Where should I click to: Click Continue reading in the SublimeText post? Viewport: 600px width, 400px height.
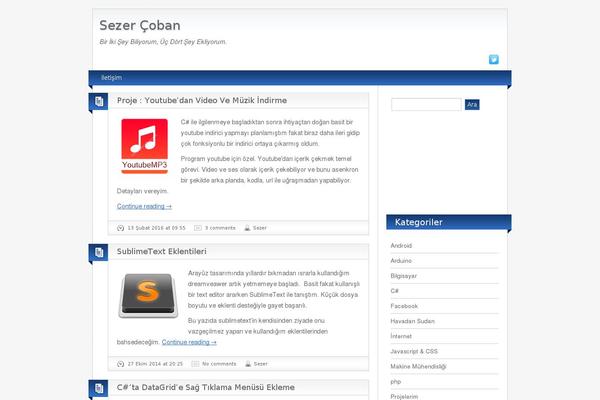click(x=189, y=342)
